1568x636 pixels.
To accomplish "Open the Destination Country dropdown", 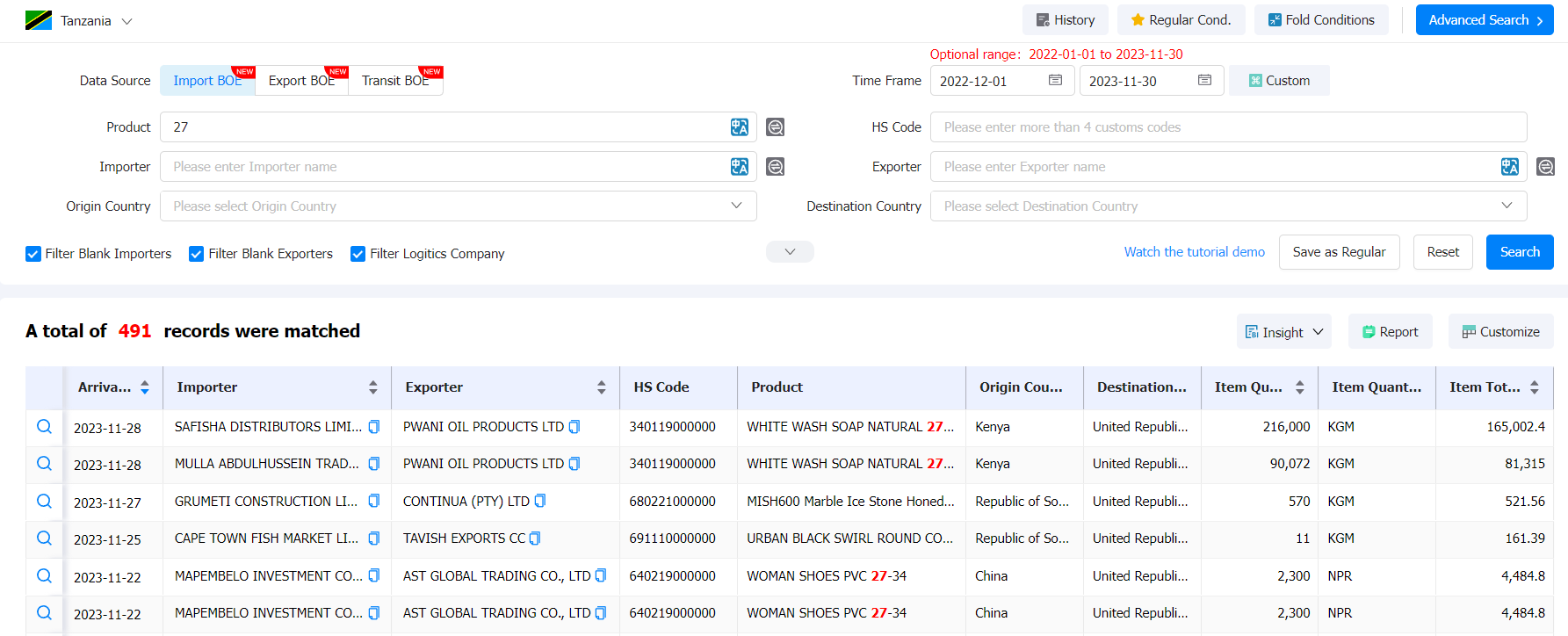I will pyautogui.click(x=1228, y=206).
